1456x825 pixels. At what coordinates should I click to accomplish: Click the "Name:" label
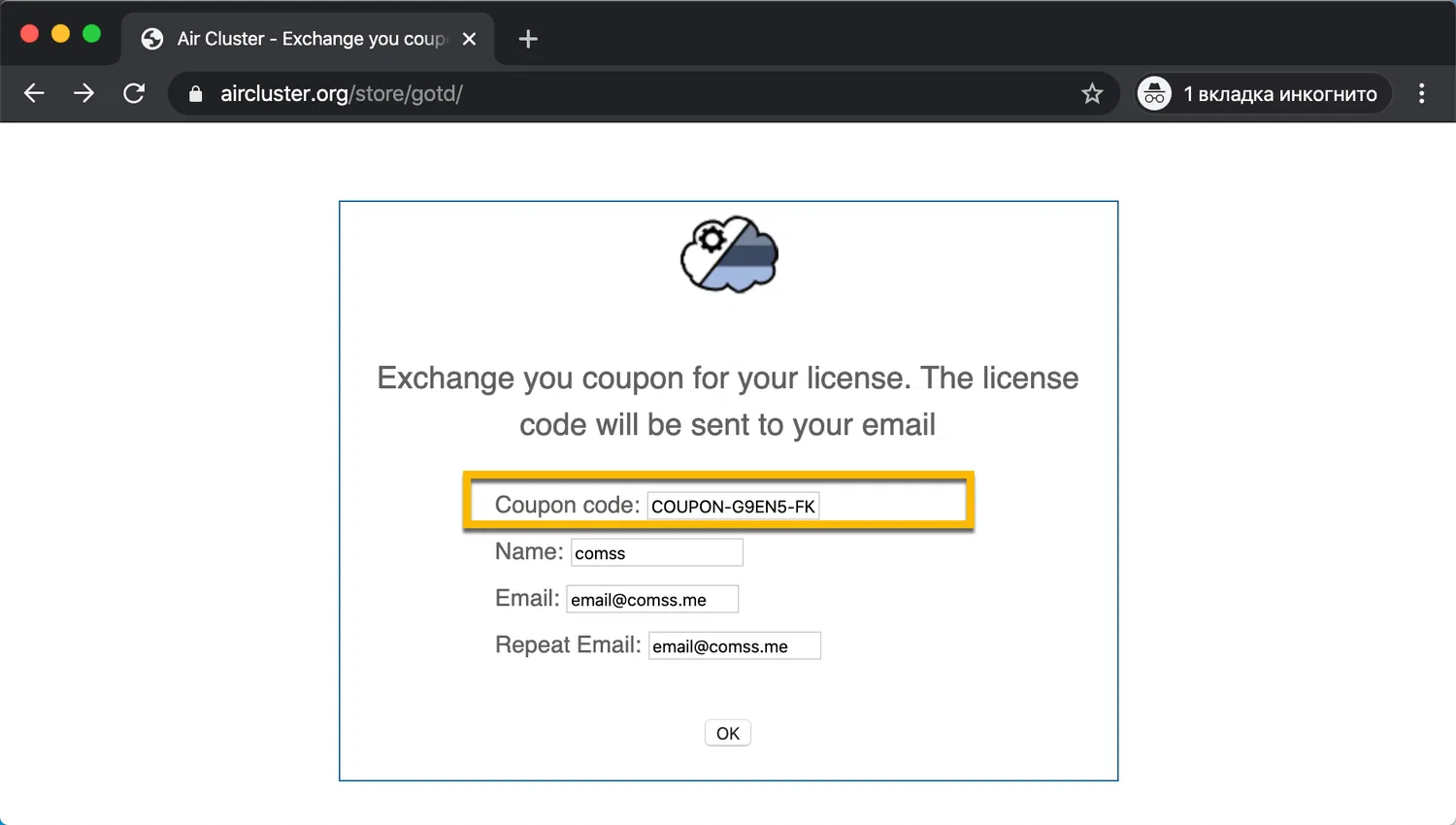point(529,551)
